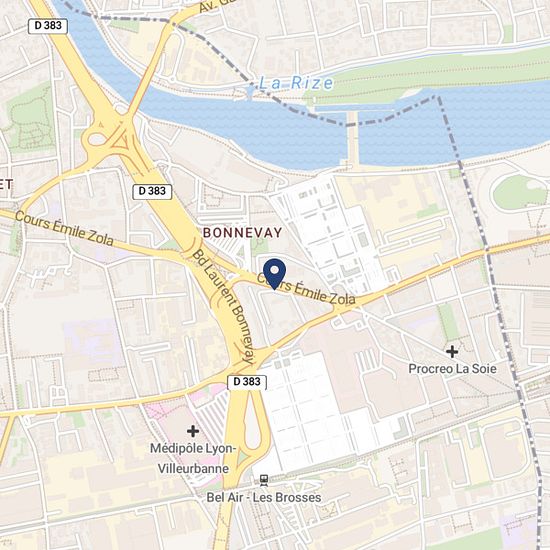Select Cours Émile Zola label beside the pin
Viewport: 550px width, 550px height.
[x=306, y=289]
